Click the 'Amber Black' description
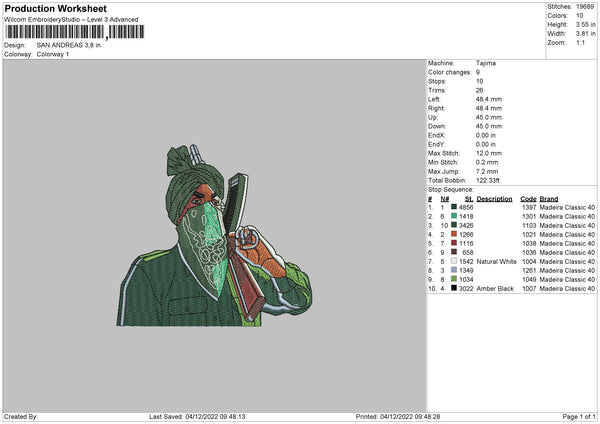This screenshot has height=424, width=600. [x=495, y=289]
